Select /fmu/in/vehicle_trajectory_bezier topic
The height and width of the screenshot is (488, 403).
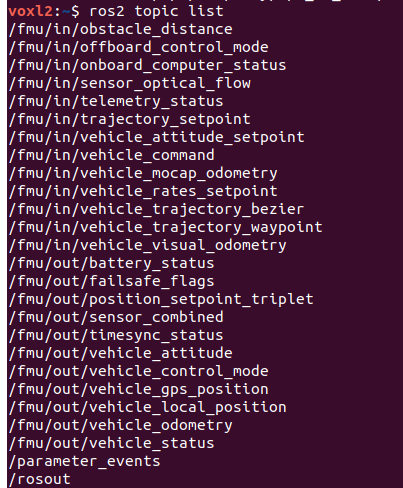click(157, 209)
